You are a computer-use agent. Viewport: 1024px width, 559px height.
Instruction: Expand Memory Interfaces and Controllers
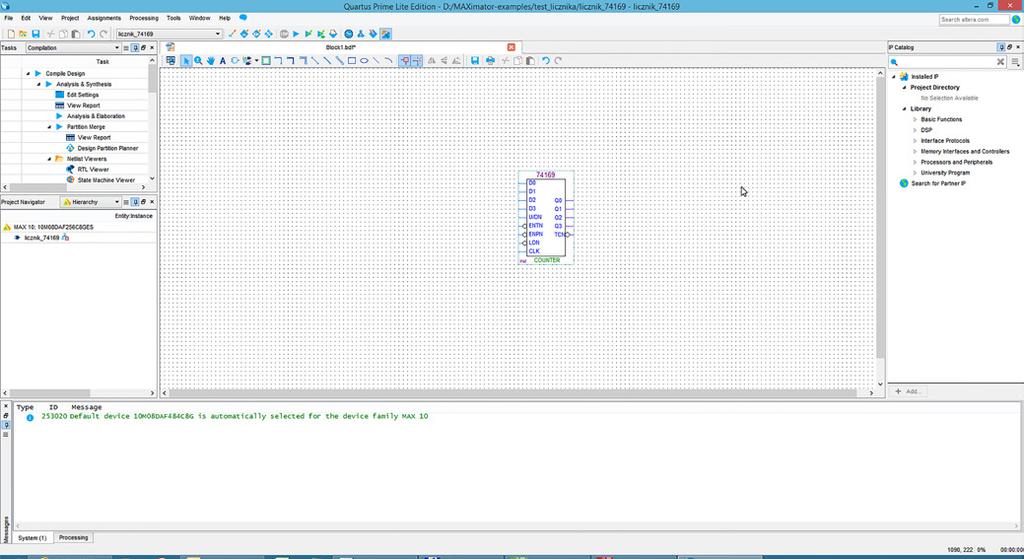pyautogui.click(x=915, y=152)
